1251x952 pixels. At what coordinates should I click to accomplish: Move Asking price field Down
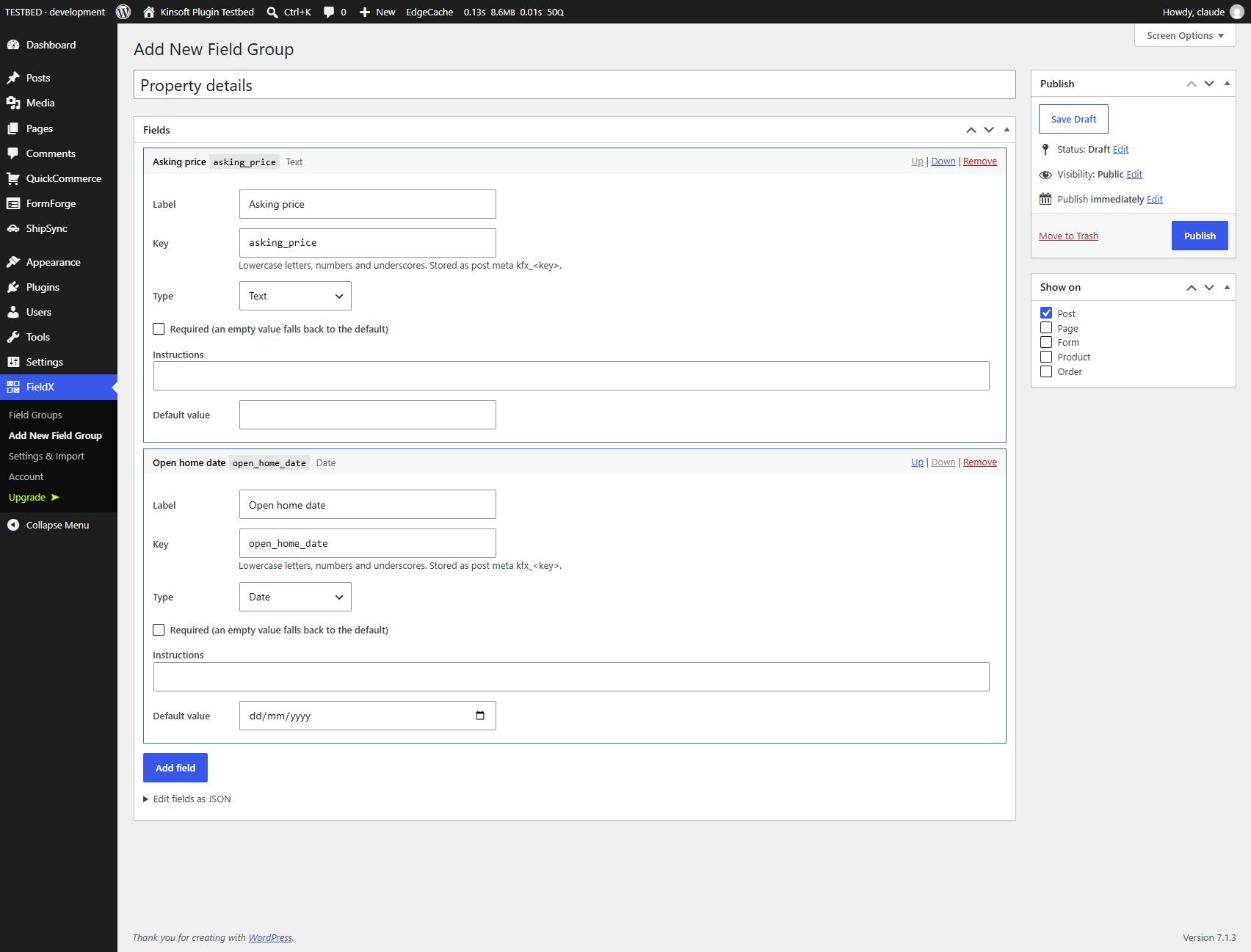pos(943,161)
